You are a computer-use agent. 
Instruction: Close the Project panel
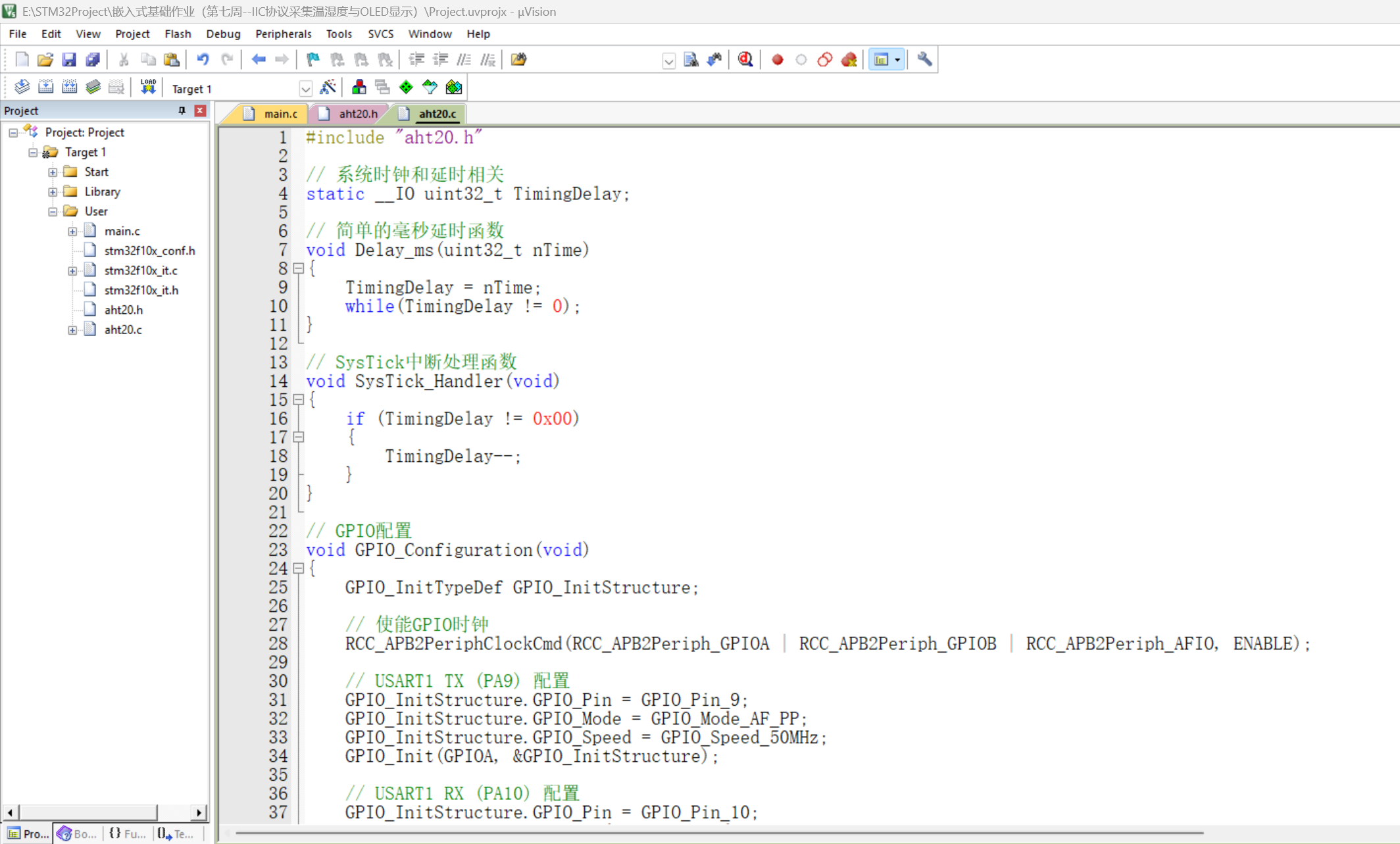[200, 111]
